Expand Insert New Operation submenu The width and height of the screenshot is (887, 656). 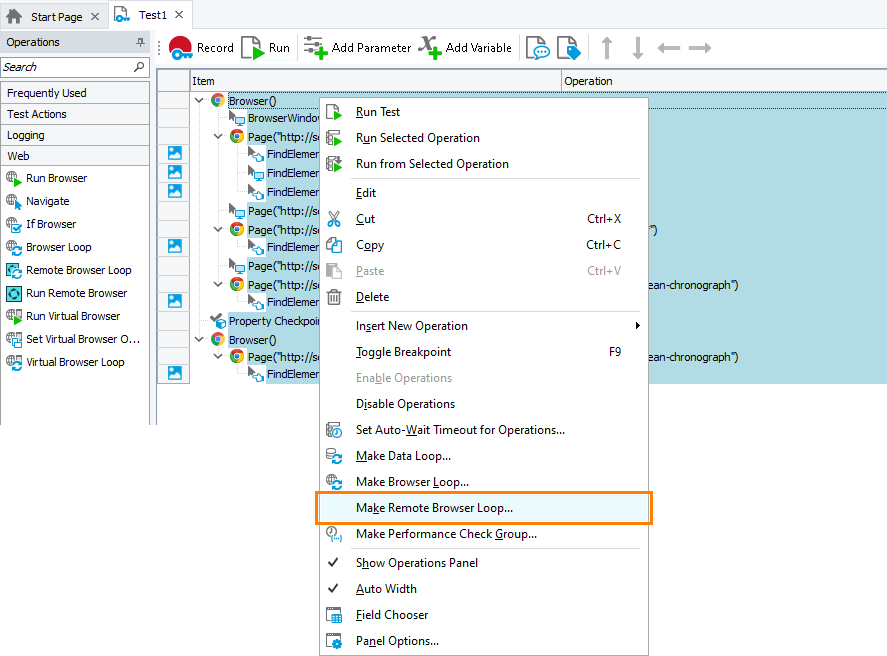(411, 326)
